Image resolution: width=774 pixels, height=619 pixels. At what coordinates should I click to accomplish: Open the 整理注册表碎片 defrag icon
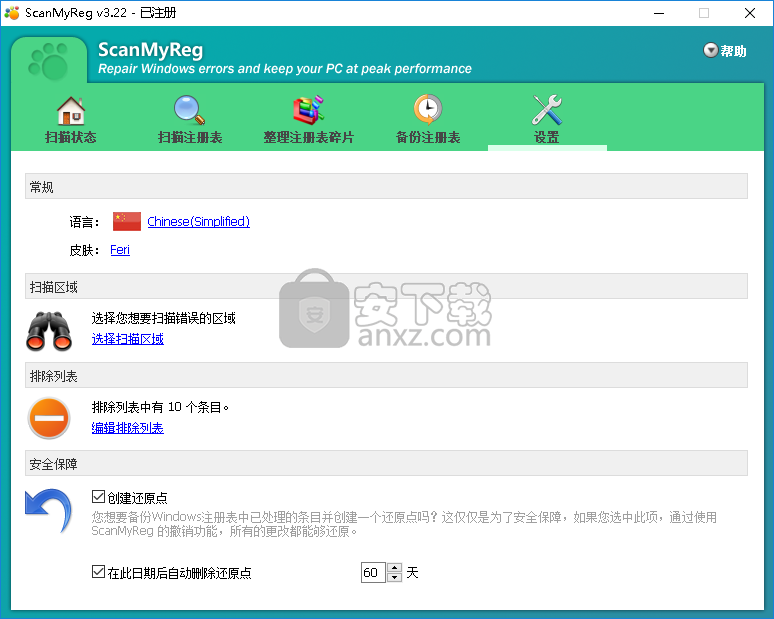click(309, 110)
